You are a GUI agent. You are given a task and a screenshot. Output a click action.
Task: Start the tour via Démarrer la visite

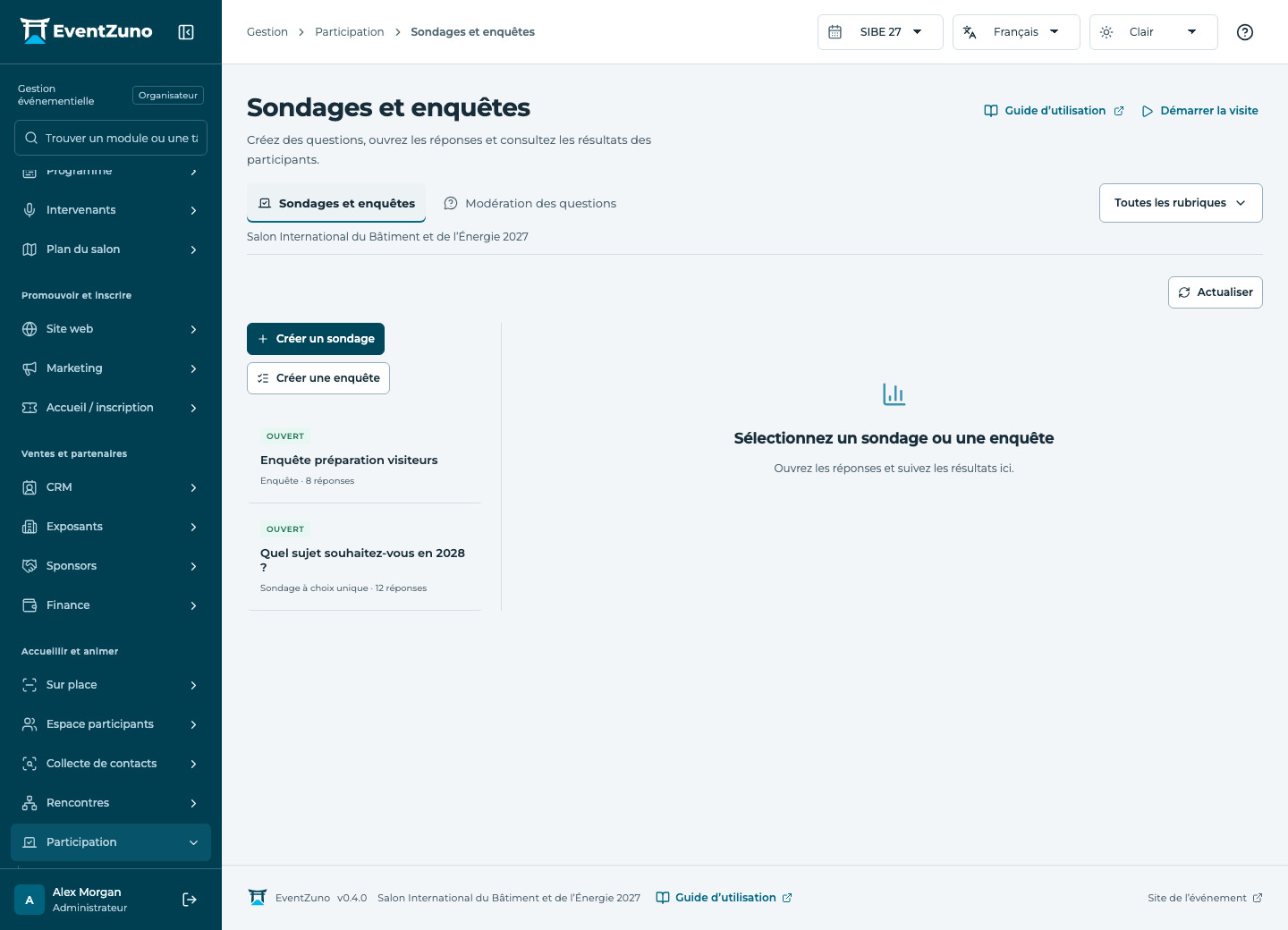1200,111
